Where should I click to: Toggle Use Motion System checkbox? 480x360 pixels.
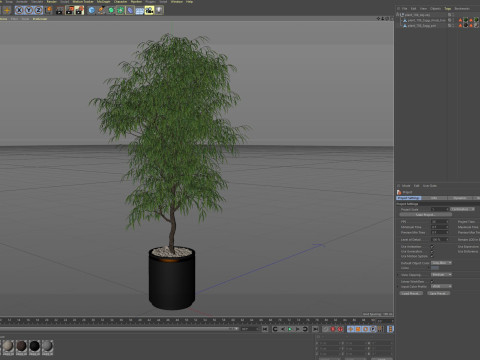(432, 256)
